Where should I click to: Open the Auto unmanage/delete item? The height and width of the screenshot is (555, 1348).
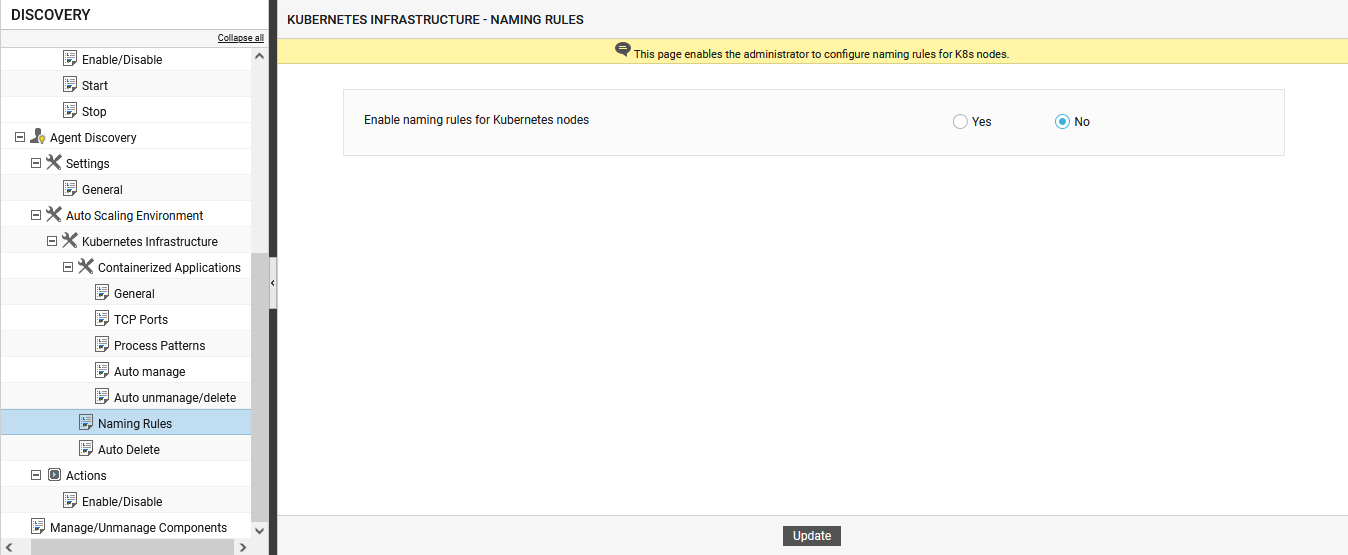tap(175, 398)
